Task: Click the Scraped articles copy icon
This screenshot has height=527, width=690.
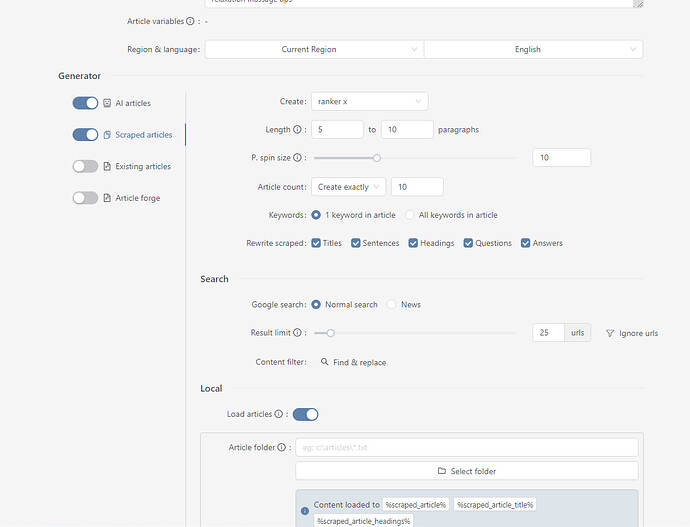Action: coord(107,135)
